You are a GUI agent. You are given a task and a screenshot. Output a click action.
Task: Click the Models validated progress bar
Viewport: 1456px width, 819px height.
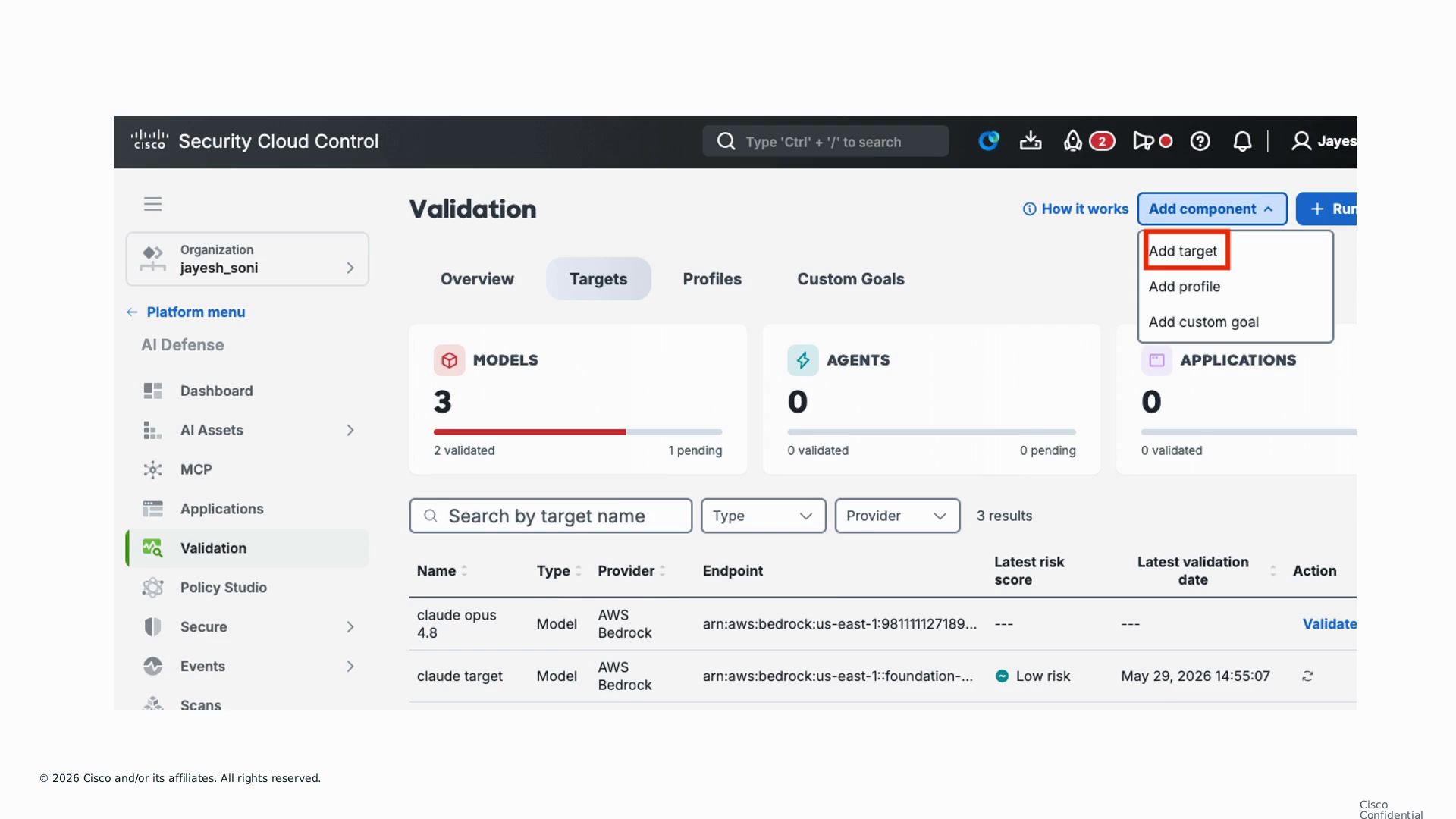point(578,432)
